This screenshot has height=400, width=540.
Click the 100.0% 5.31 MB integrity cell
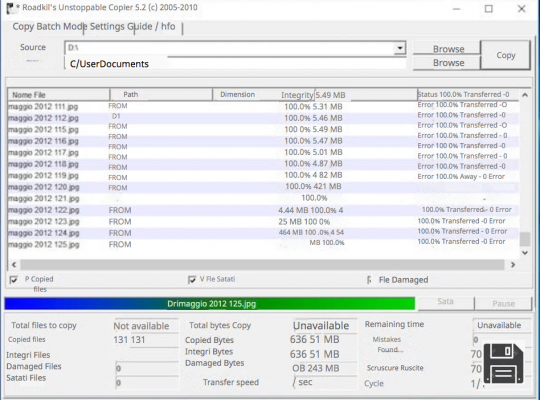point(313,106)
